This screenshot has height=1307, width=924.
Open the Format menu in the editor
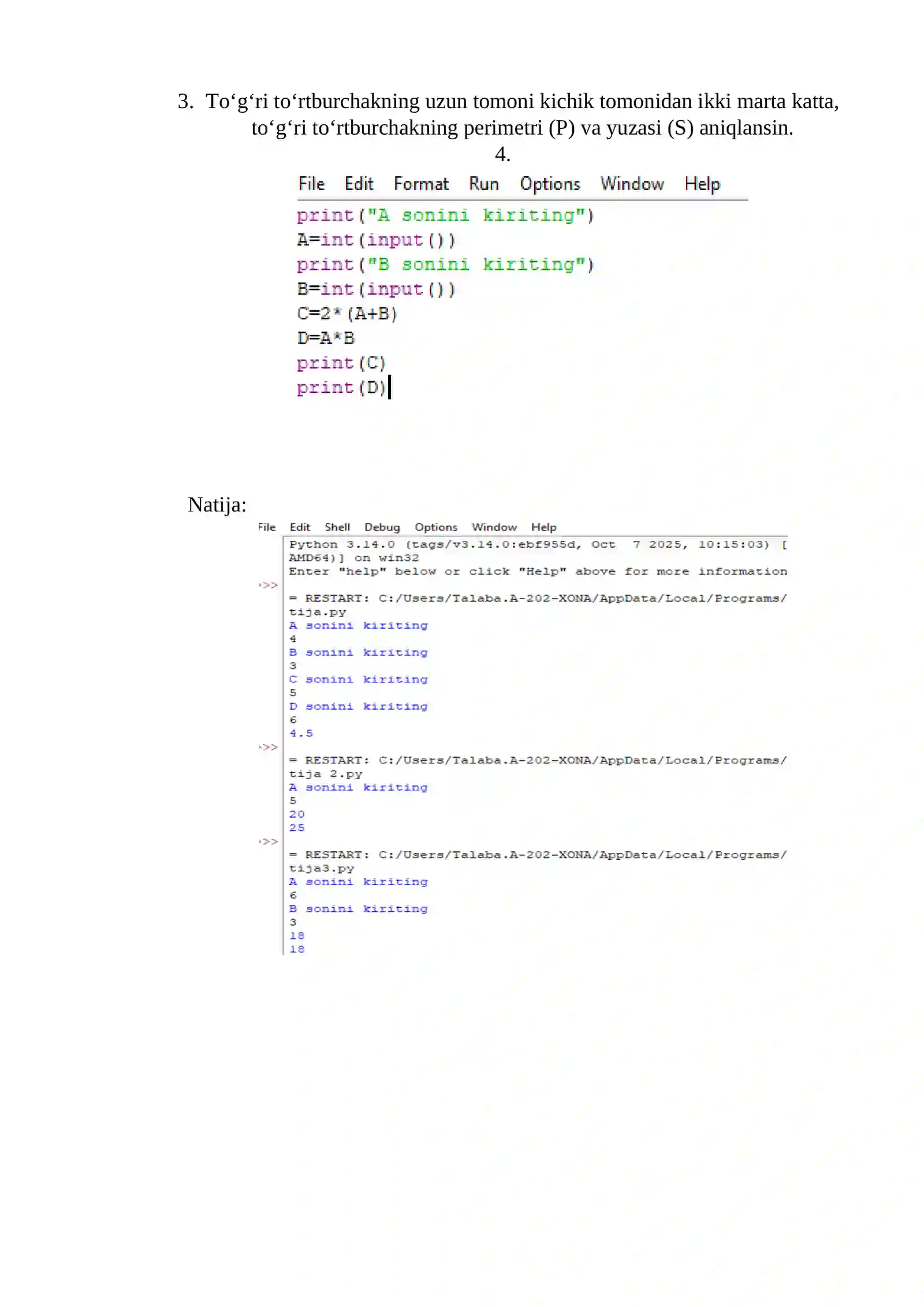420,184
